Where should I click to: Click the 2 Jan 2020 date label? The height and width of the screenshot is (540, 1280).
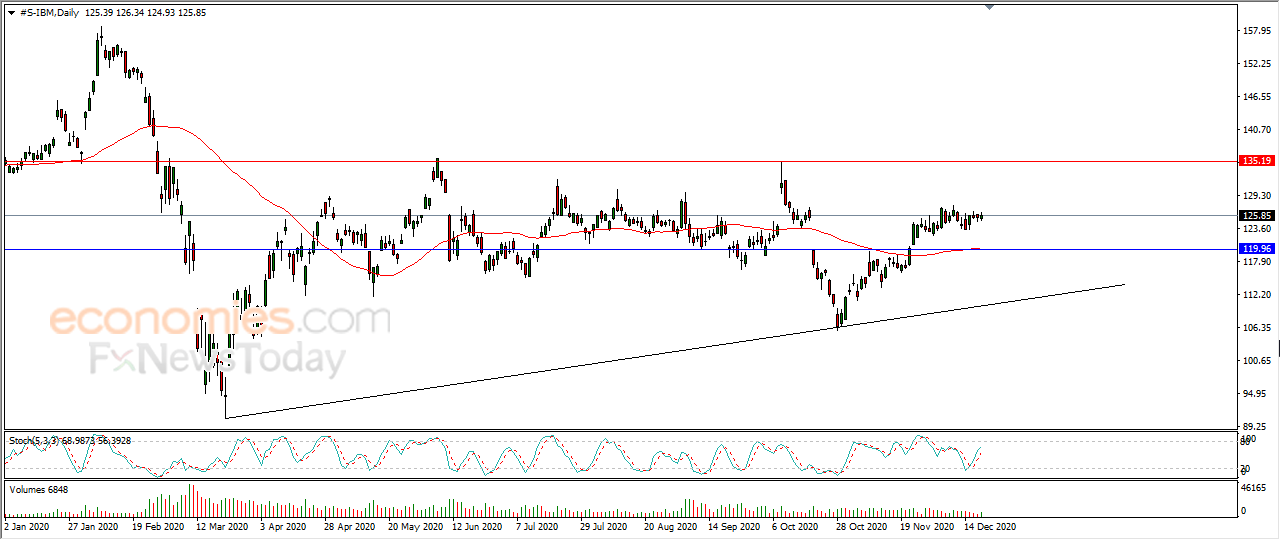[x=28, y=525]
